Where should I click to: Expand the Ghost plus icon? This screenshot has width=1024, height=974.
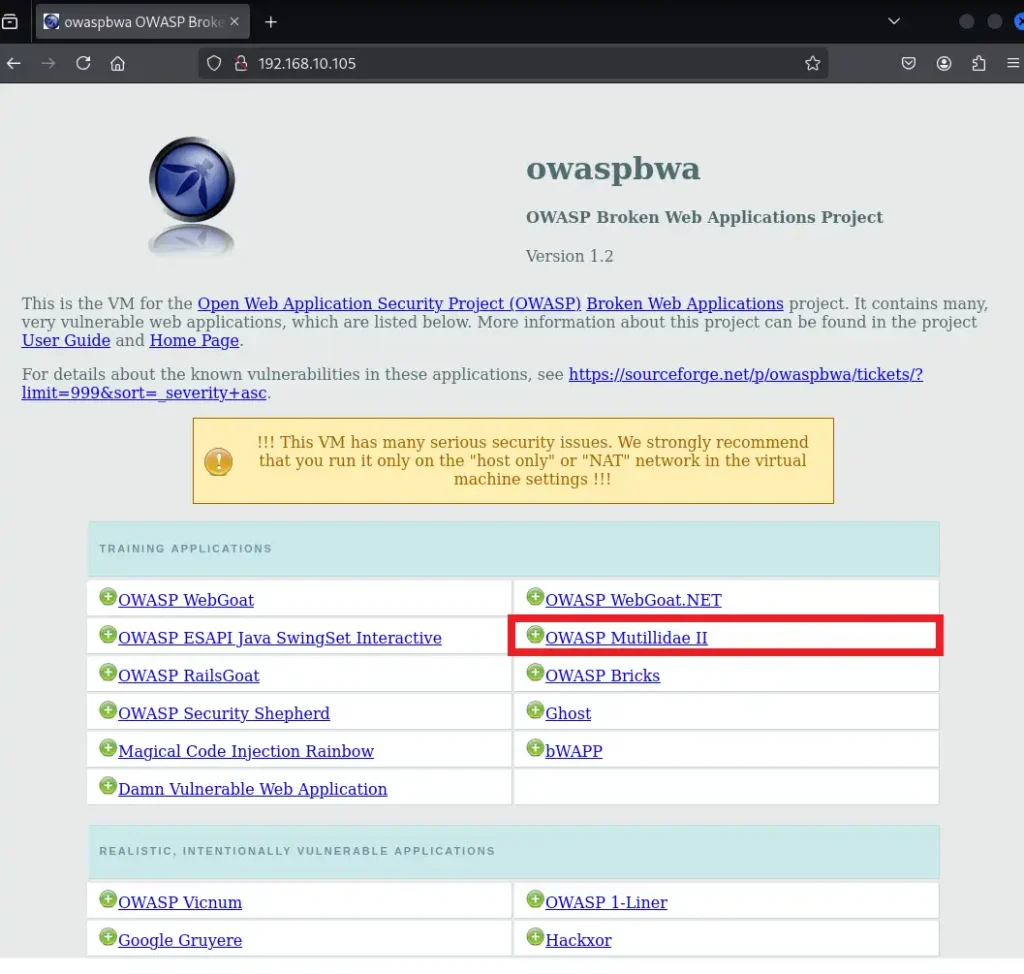pyautogui.click(x=535, y=711)
